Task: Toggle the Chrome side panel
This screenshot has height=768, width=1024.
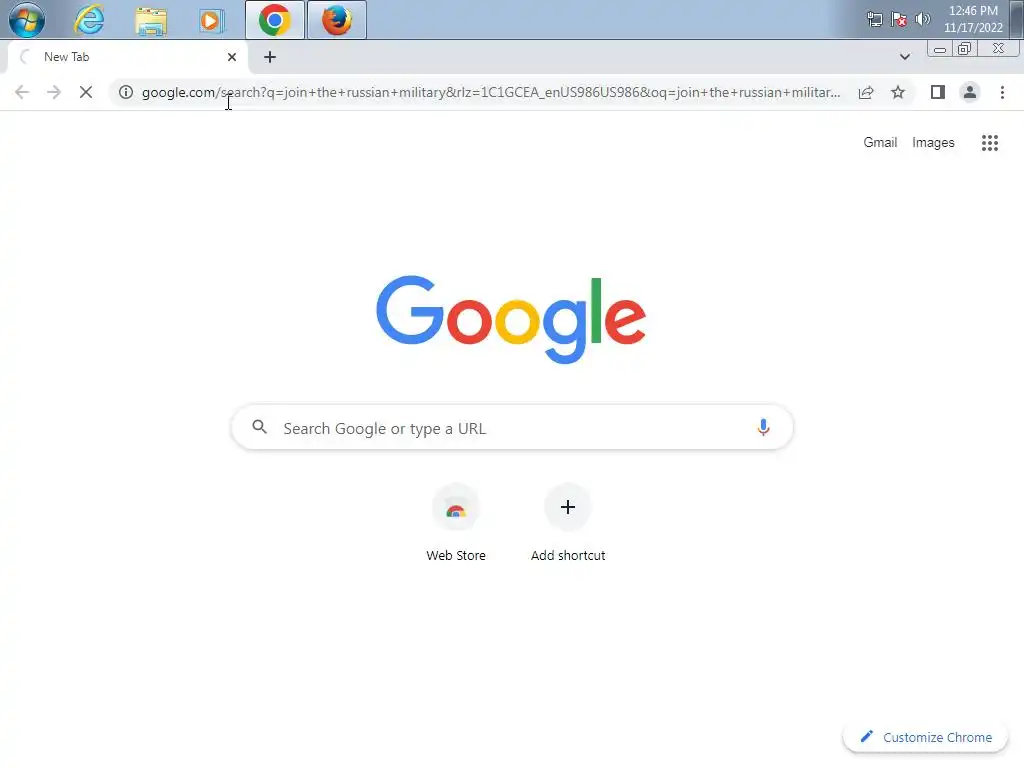Action: [x=938, y=92]
